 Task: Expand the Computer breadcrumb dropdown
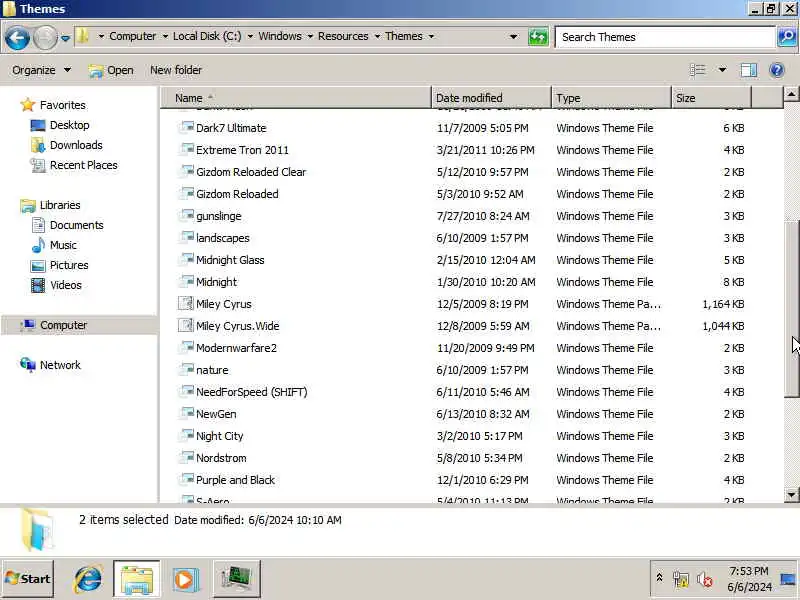(165, 36)
